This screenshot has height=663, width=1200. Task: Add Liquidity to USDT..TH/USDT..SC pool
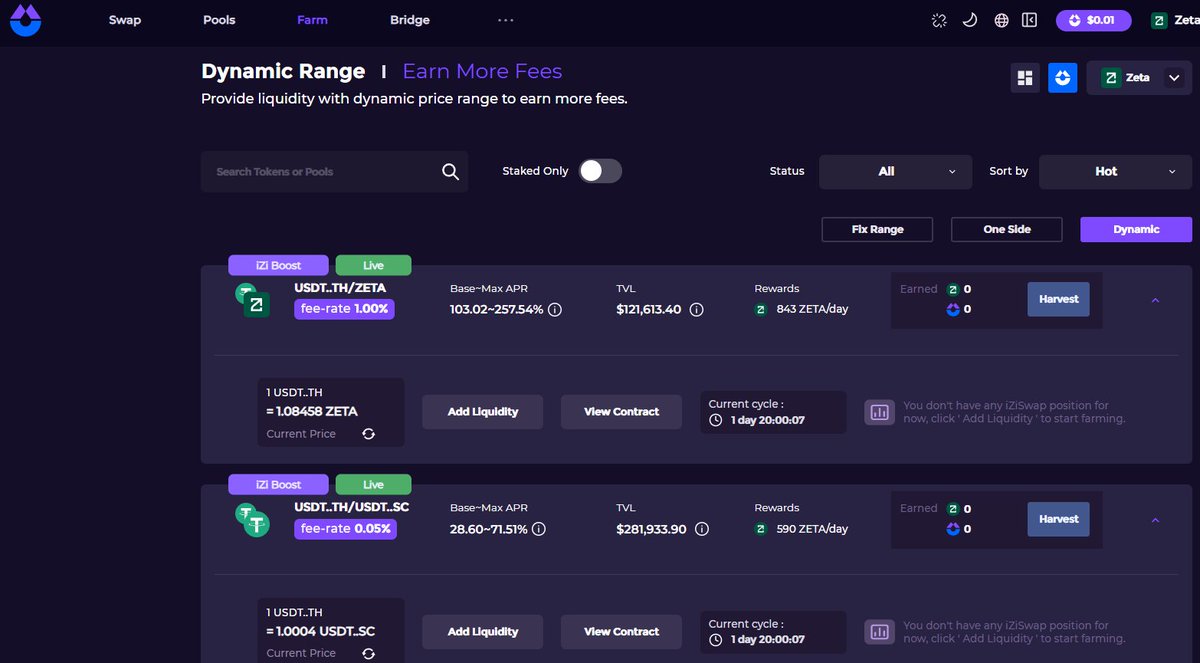[483, 632]
